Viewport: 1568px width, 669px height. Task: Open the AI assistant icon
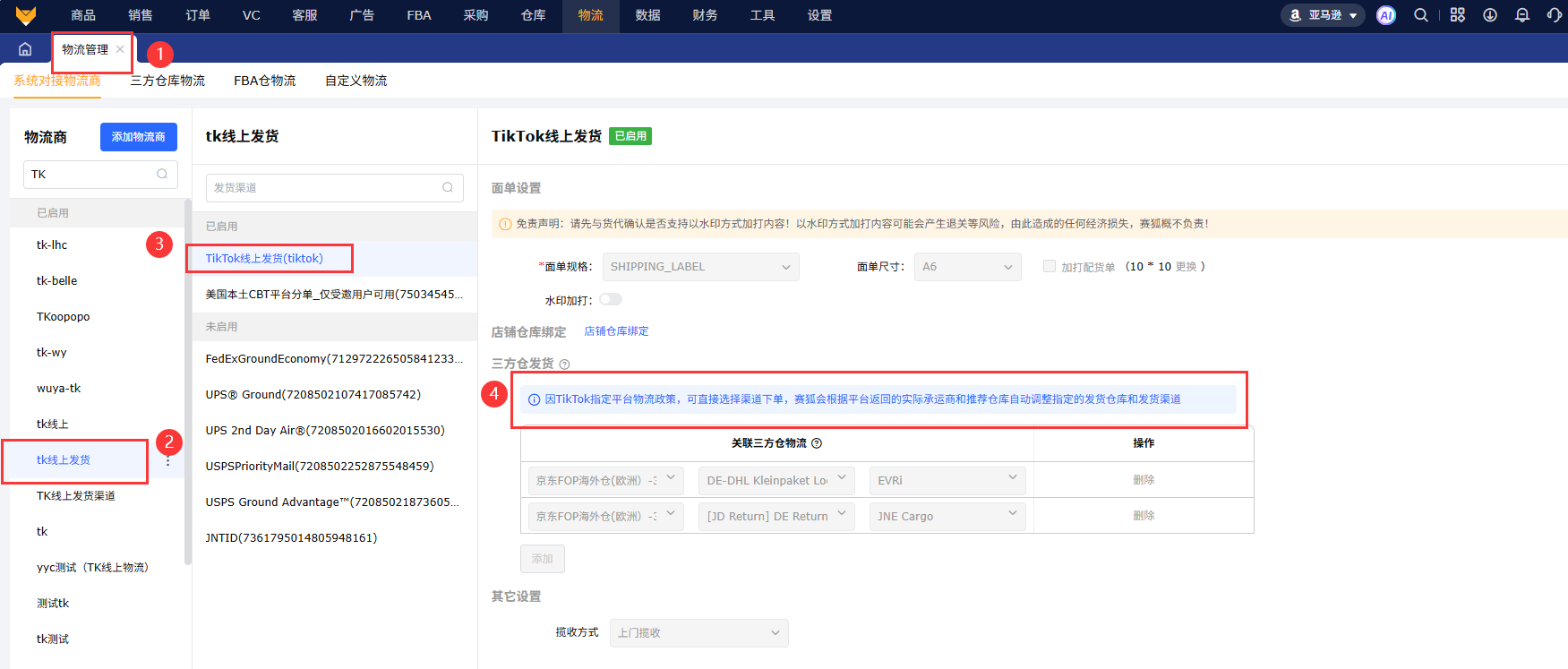point(1385,15)
